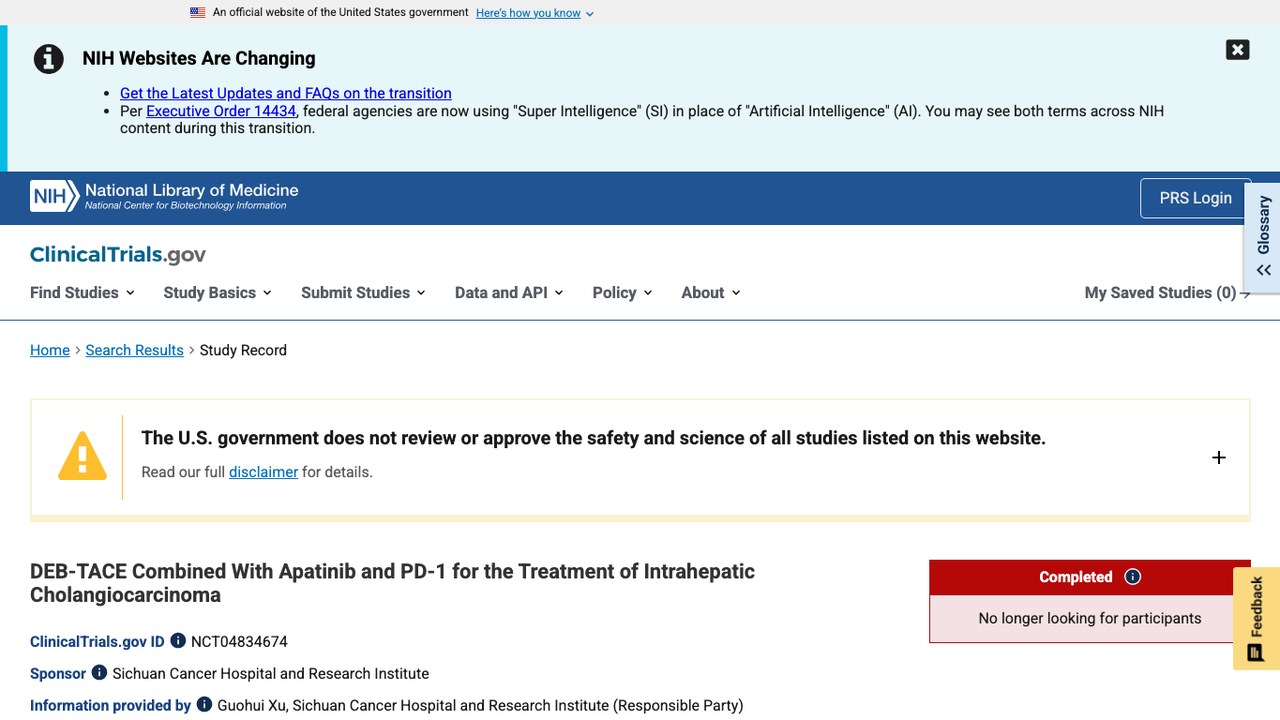This screenshot has width=1280, height=720.
Task: Open the full disclaimer link
Action: coord(263,472)
